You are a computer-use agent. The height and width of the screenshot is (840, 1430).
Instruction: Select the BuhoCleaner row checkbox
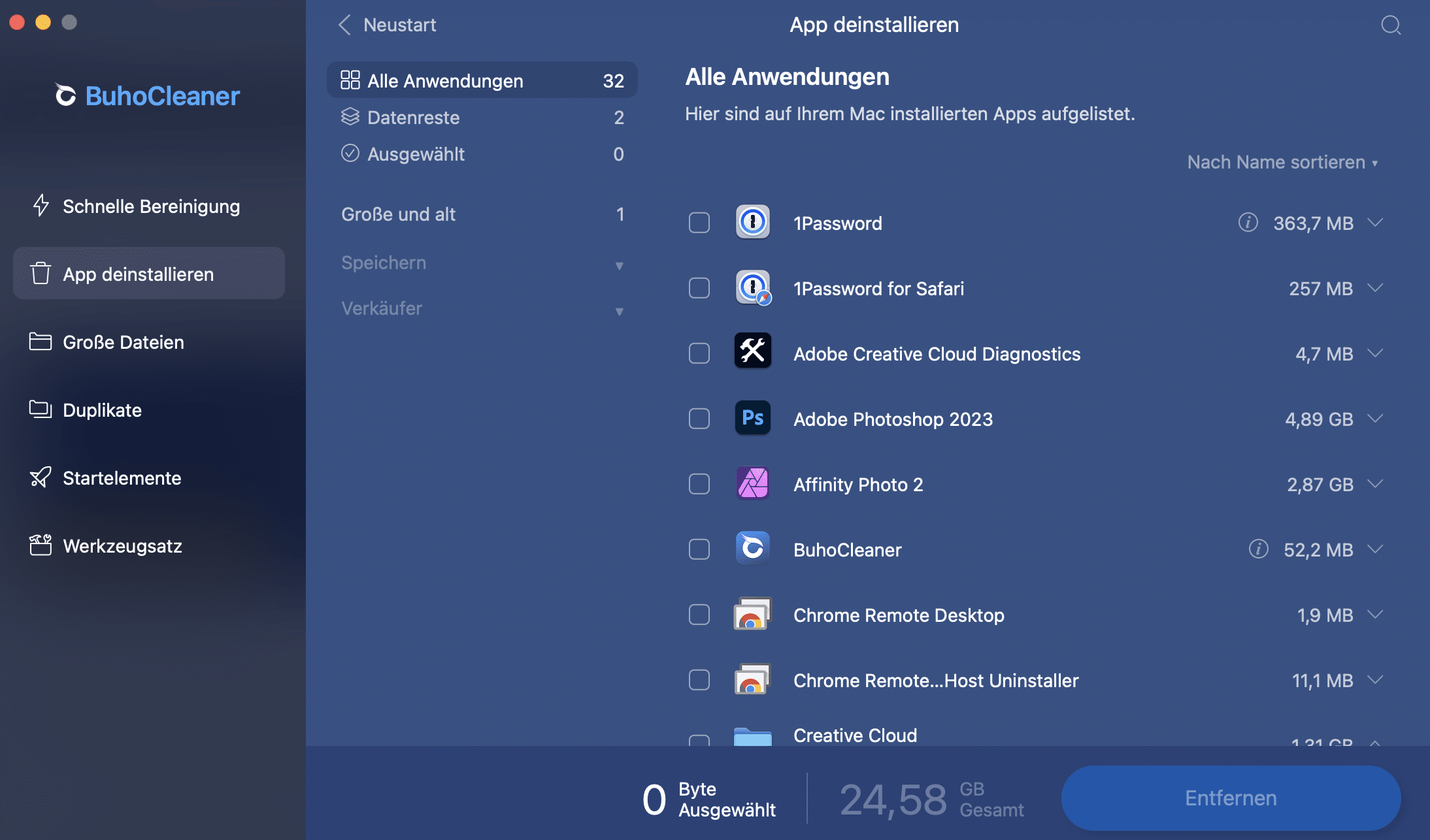pos(699,549)
